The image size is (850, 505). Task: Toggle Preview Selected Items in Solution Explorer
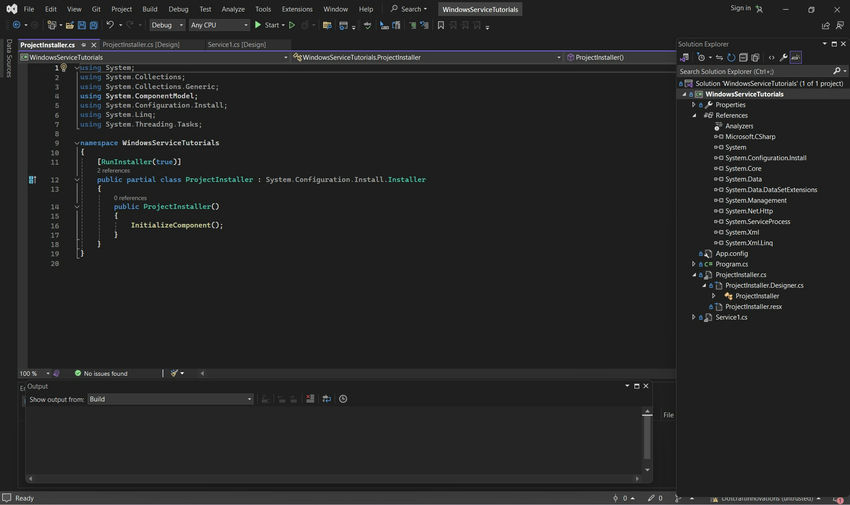tap(795, 57)
